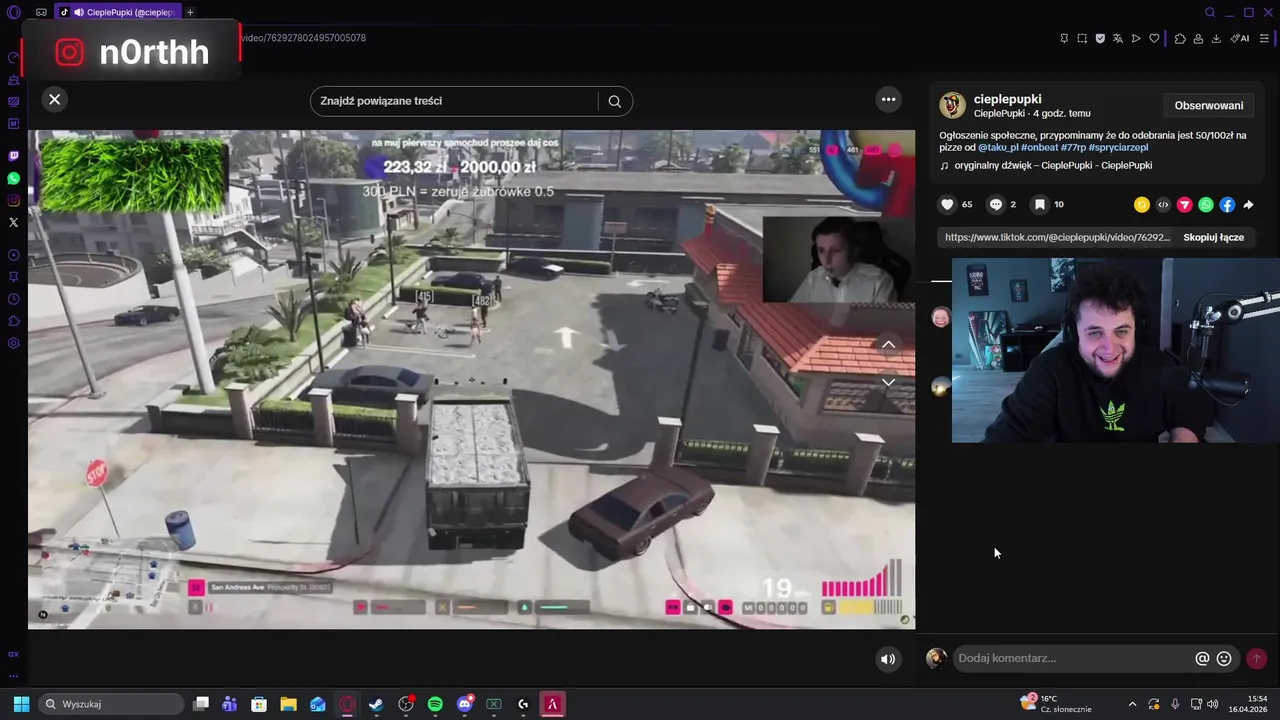
Task: Add page to bookmarks with toolbar heart
Action: pyautogui.click(x=1154, y=38)
